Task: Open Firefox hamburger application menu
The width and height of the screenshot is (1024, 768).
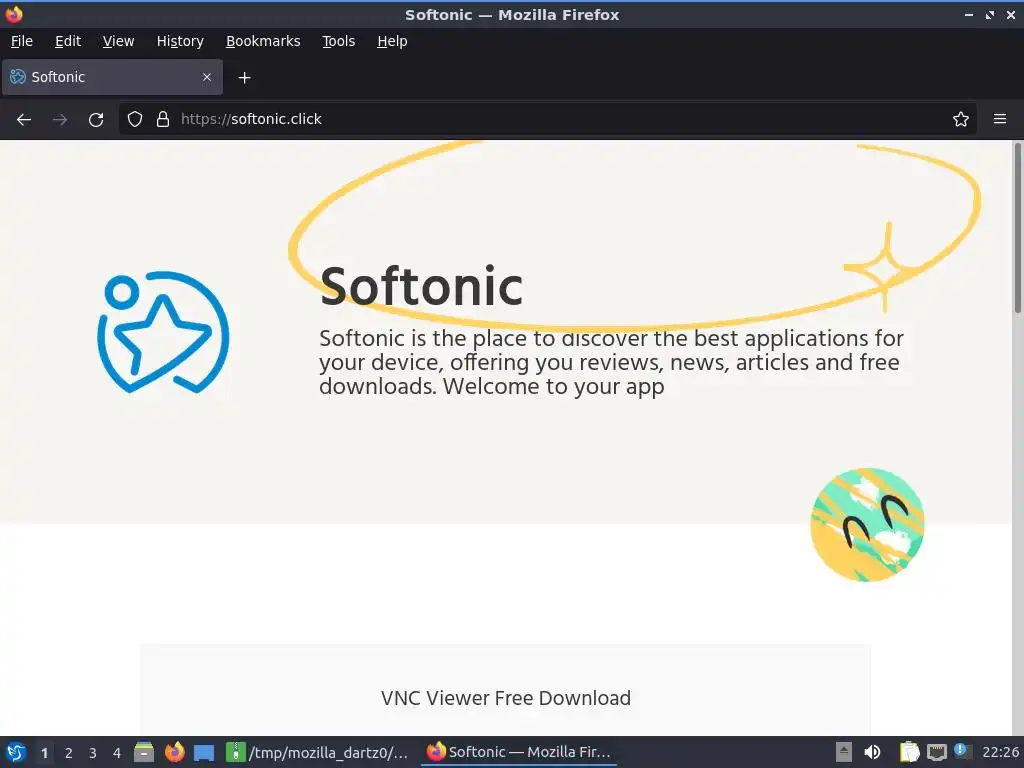Action: click(1000, 119)
